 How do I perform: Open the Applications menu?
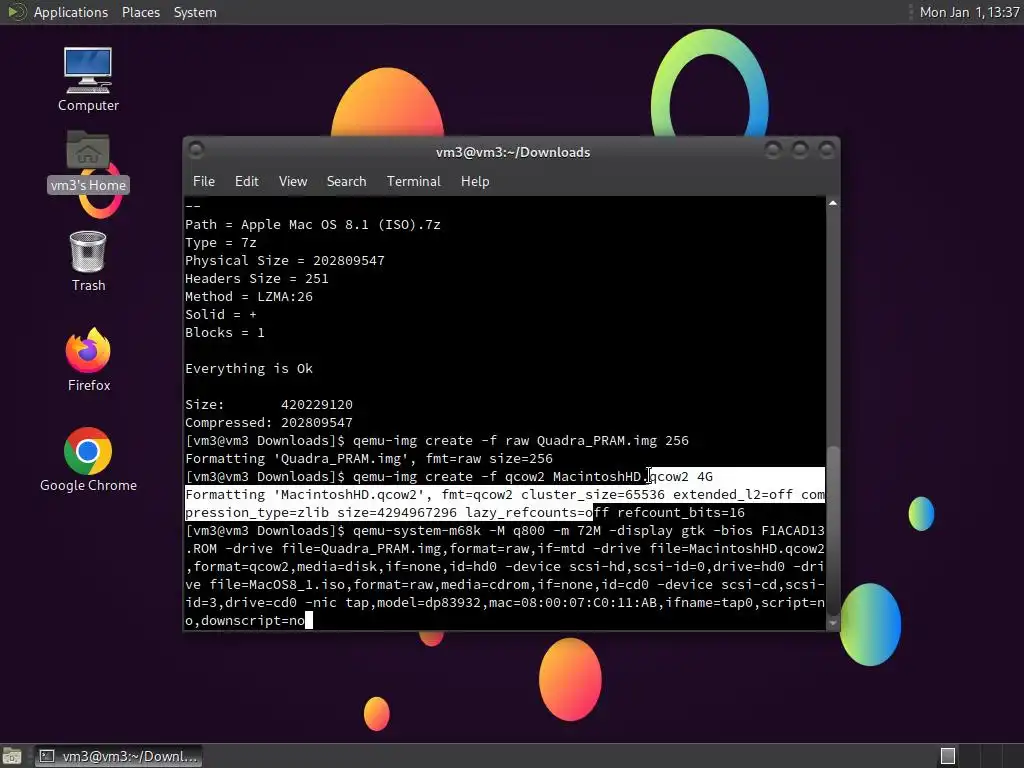[71, 12]
